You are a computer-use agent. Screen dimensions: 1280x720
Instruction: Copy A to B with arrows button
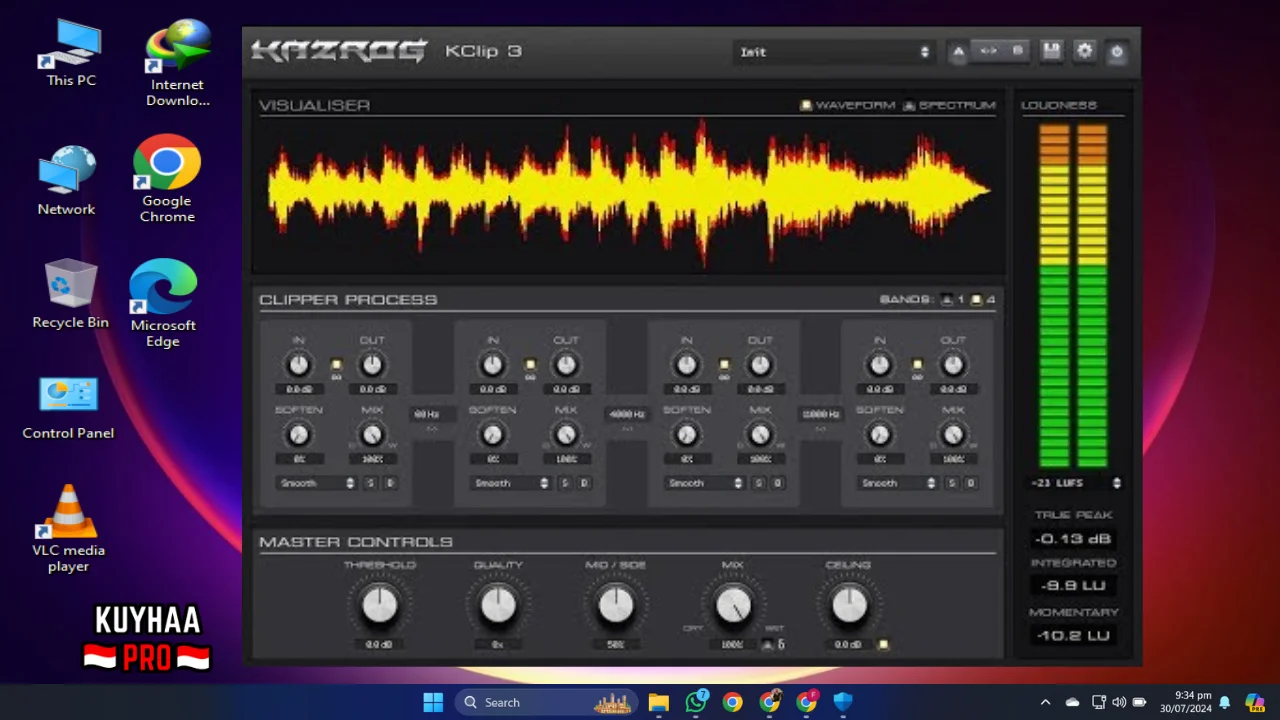click(988, 51)
